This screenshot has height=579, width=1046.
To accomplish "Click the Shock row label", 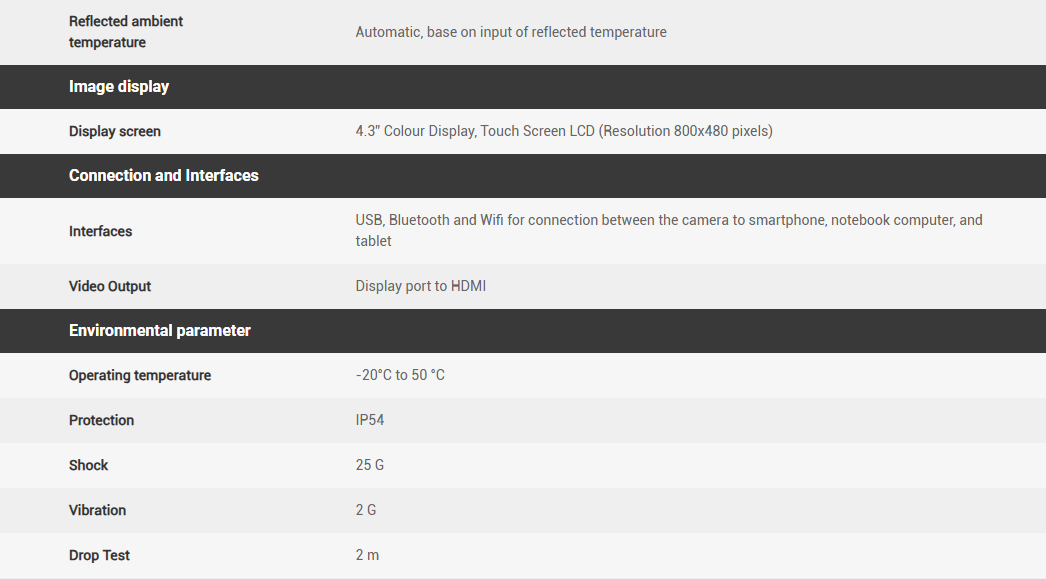I will pyautogui.click(x=89, y=465).
